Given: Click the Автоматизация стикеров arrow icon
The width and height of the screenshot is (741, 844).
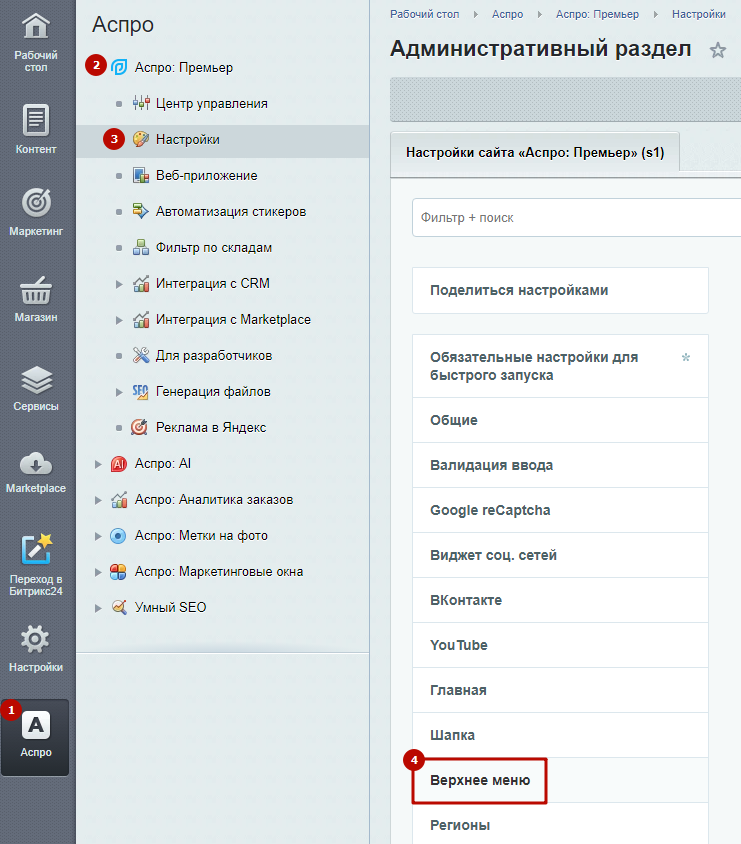Looking at the screenshot, I should point(141,211).
